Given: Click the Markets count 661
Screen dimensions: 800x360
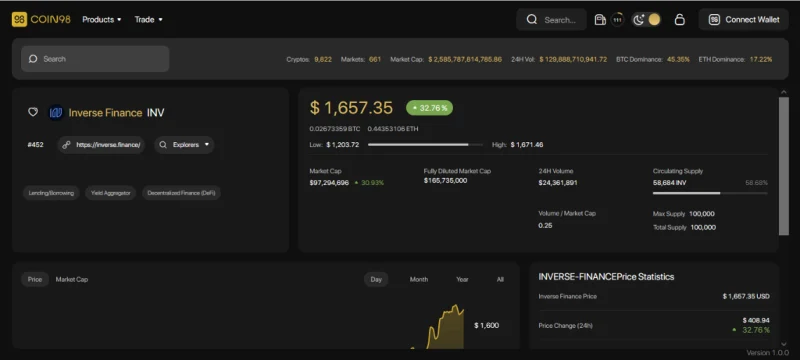Looking at the screenshot, I should 375,59.
